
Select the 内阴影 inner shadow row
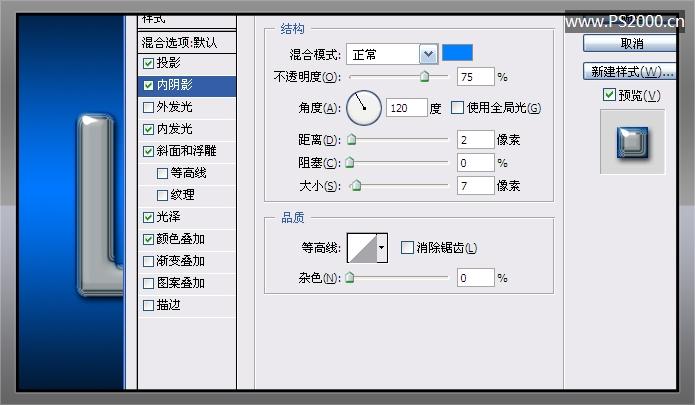[187, 86]
